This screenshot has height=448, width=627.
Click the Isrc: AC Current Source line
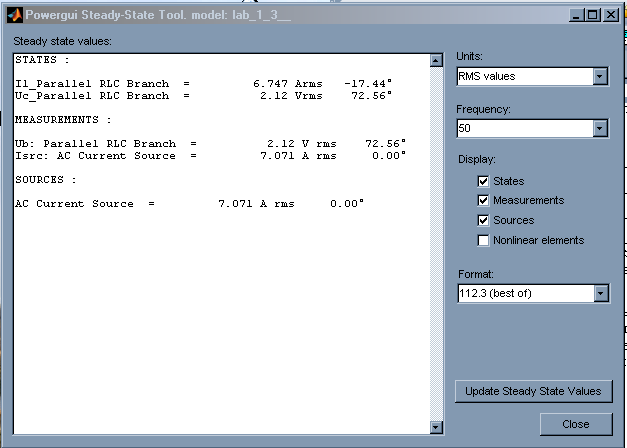pyautogui.click(x=210, y=156)
